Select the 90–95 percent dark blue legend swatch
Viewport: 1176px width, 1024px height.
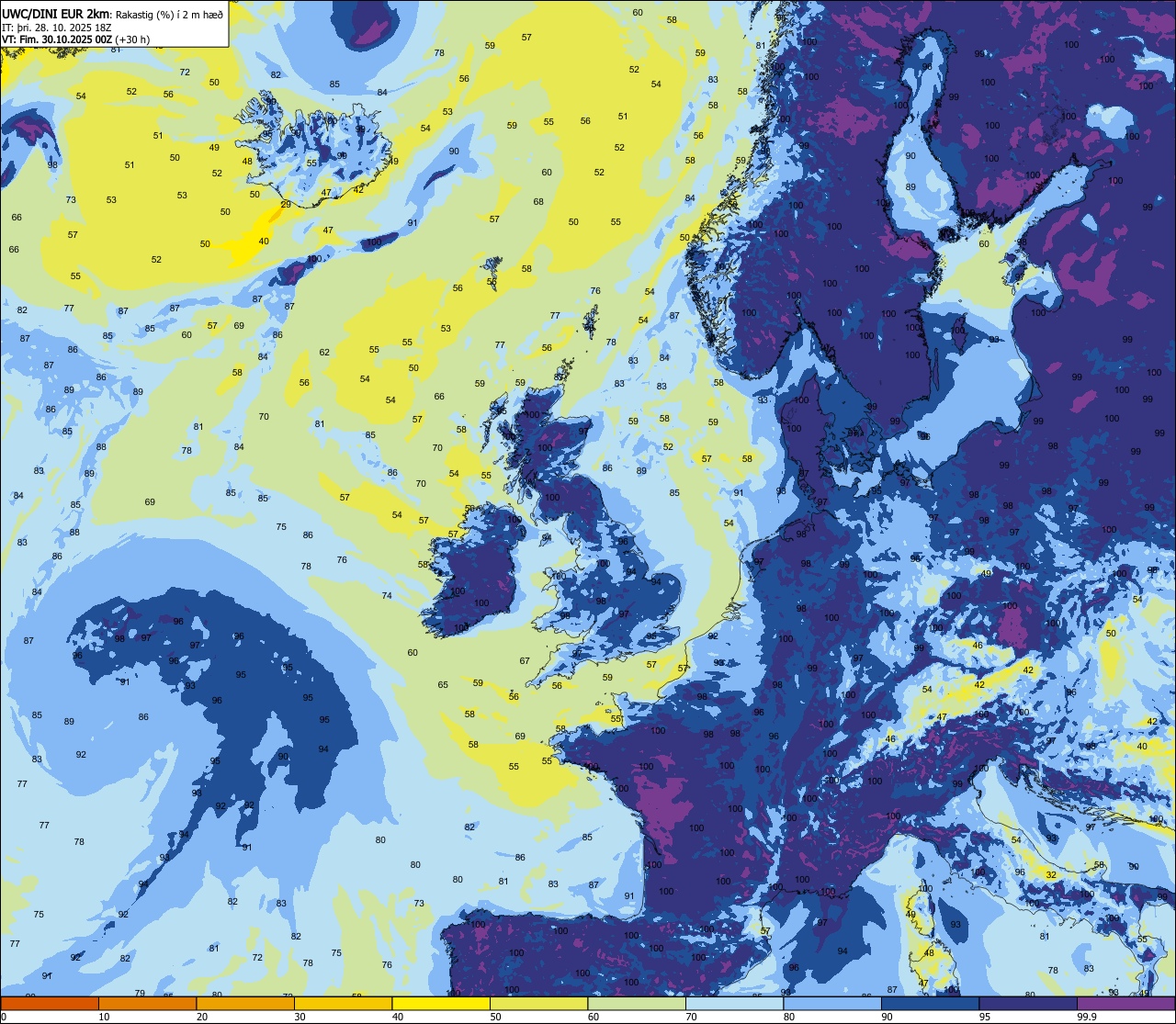pos(930,1003)
